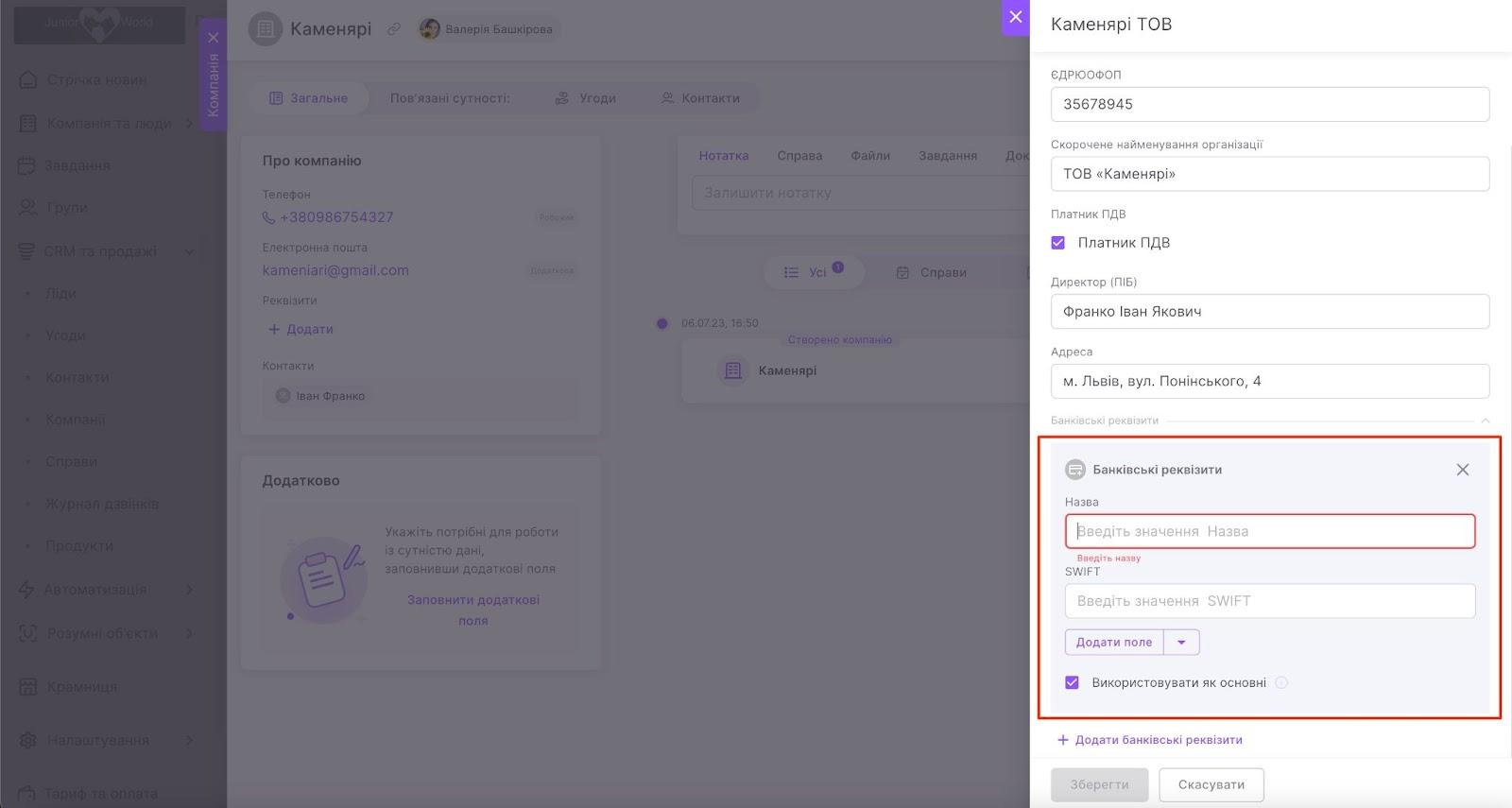Click the Банківські реквізити card icon
The image size is (1512, 808).
(1075, 470)
